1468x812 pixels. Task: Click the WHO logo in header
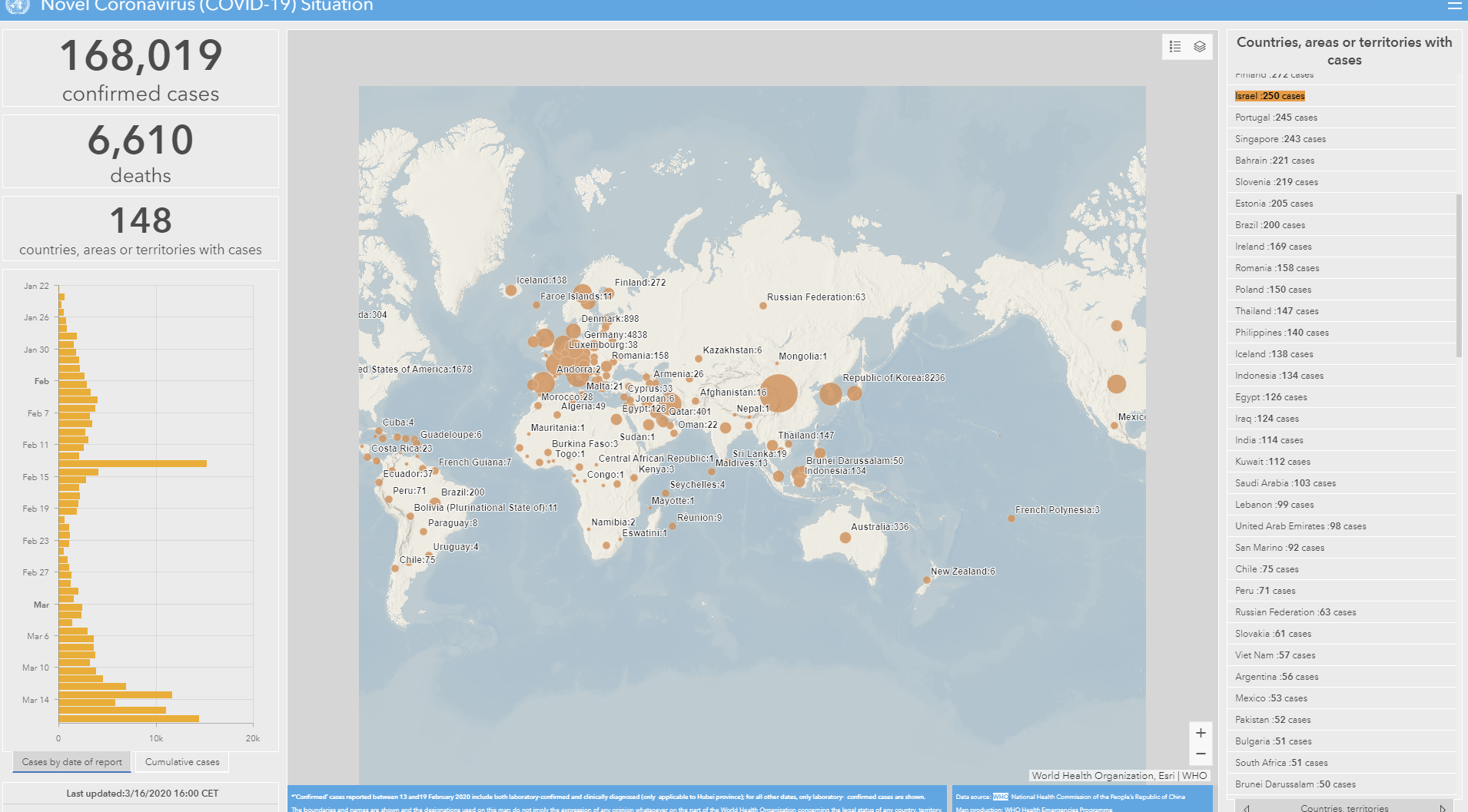pyautogui.click(x=17, y=6)
